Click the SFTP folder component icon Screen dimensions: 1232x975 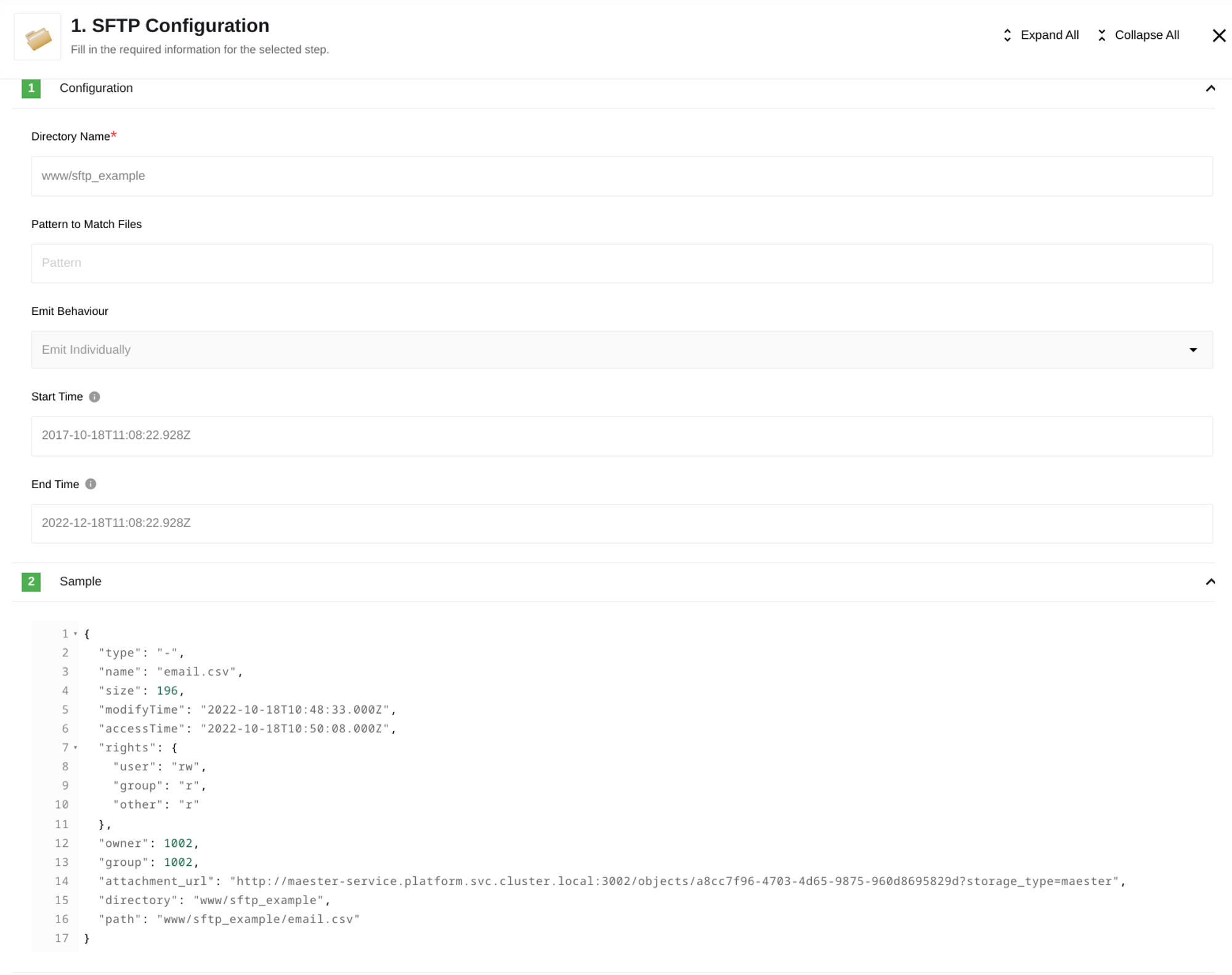click(38, 37)
